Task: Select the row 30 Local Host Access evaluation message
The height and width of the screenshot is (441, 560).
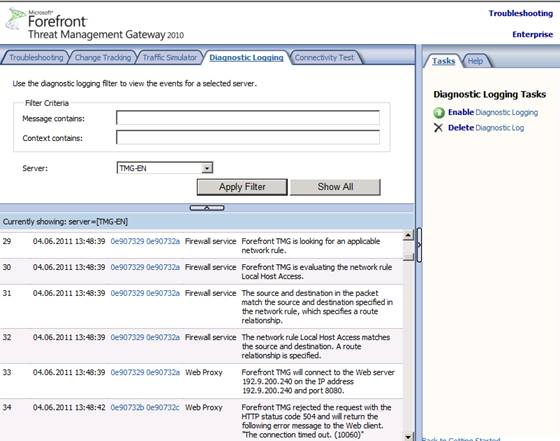Action: pyautogui.click(x=317, y=272)
